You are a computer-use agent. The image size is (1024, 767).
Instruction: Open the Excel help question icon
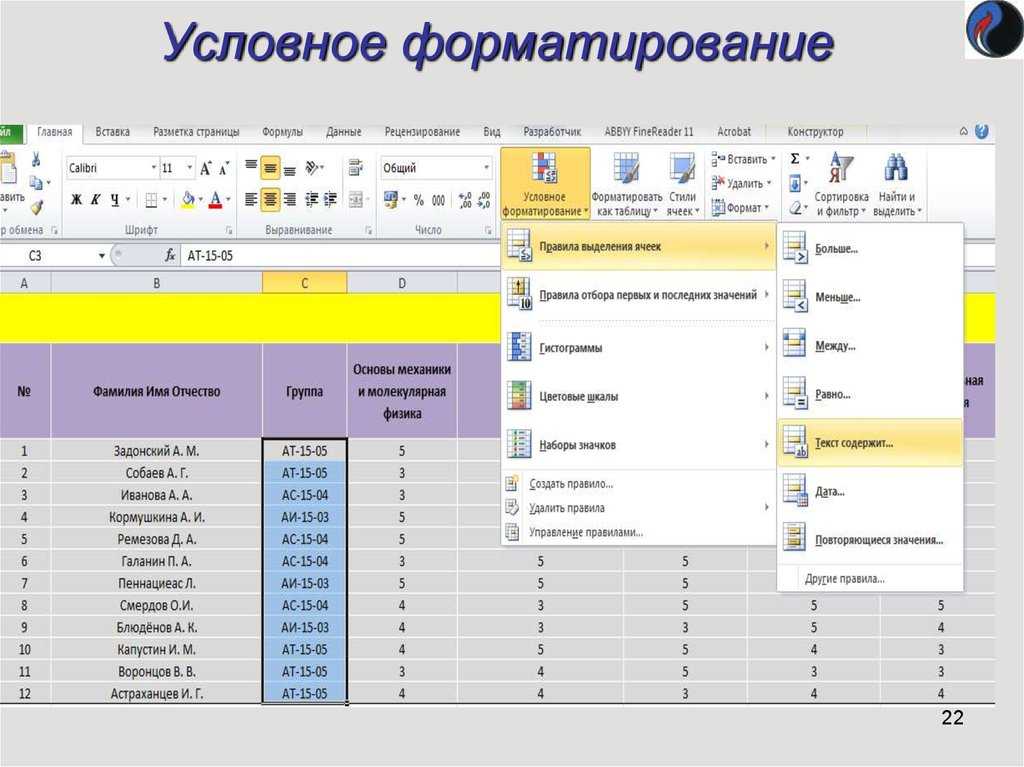(x=982, y=131)
